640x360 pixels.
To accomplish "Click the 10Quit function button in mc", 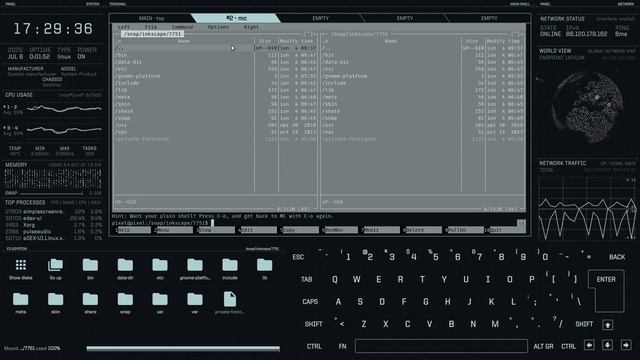I will point(505,230).
